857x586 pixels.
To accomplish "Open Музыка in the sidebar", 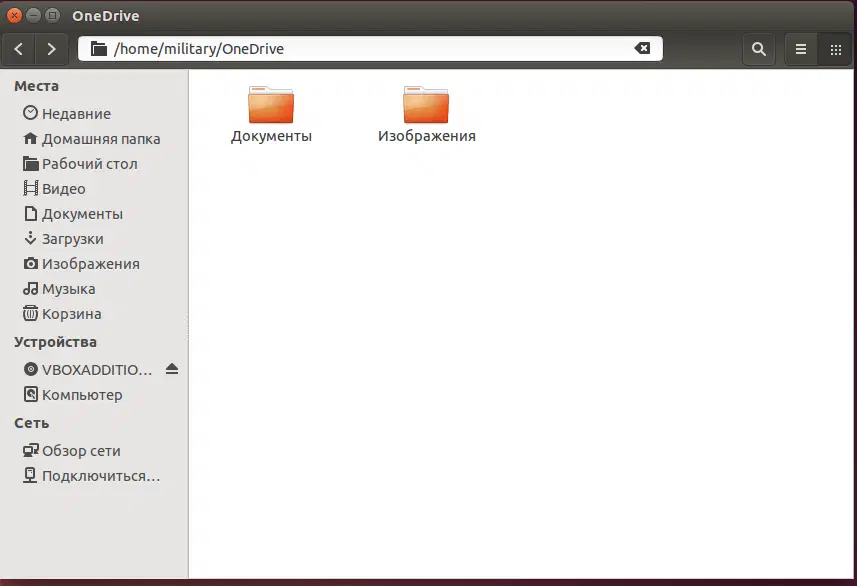I will point(94,289).
